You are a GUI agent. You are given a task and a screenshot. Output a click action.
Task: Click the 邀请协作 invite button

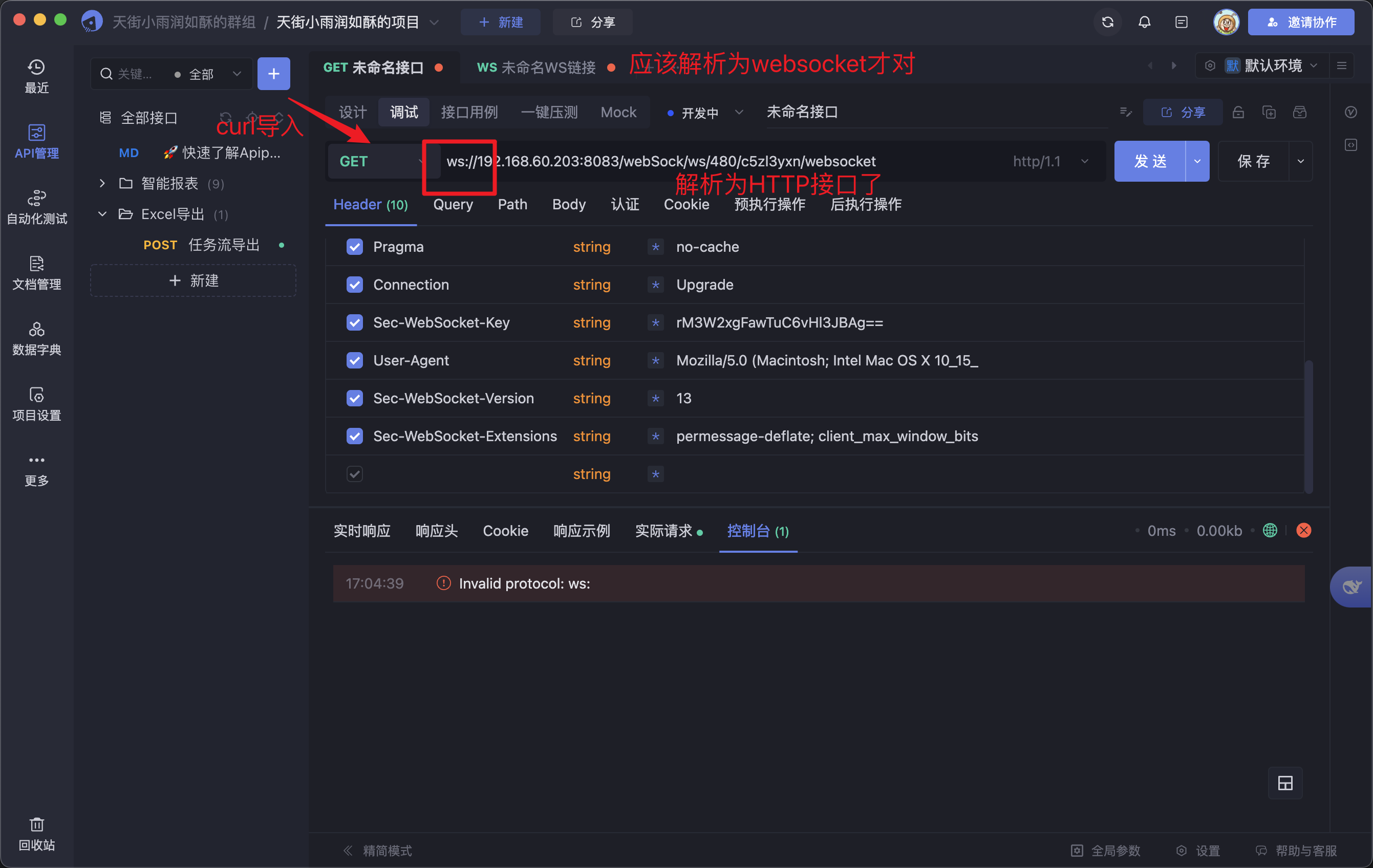[1301, 22]
